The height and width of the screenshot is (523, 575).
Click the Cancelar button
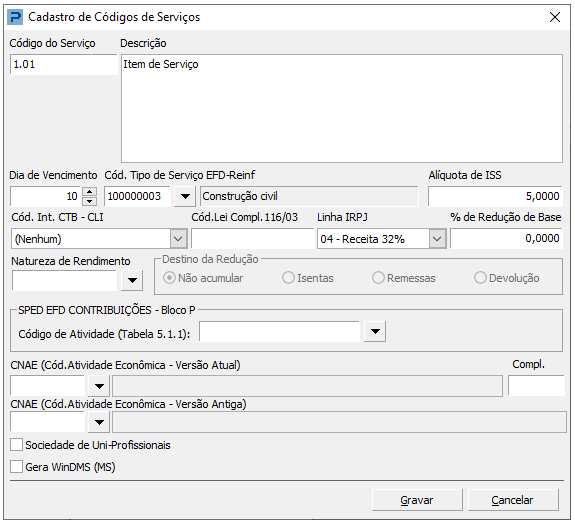click(513, 500)
